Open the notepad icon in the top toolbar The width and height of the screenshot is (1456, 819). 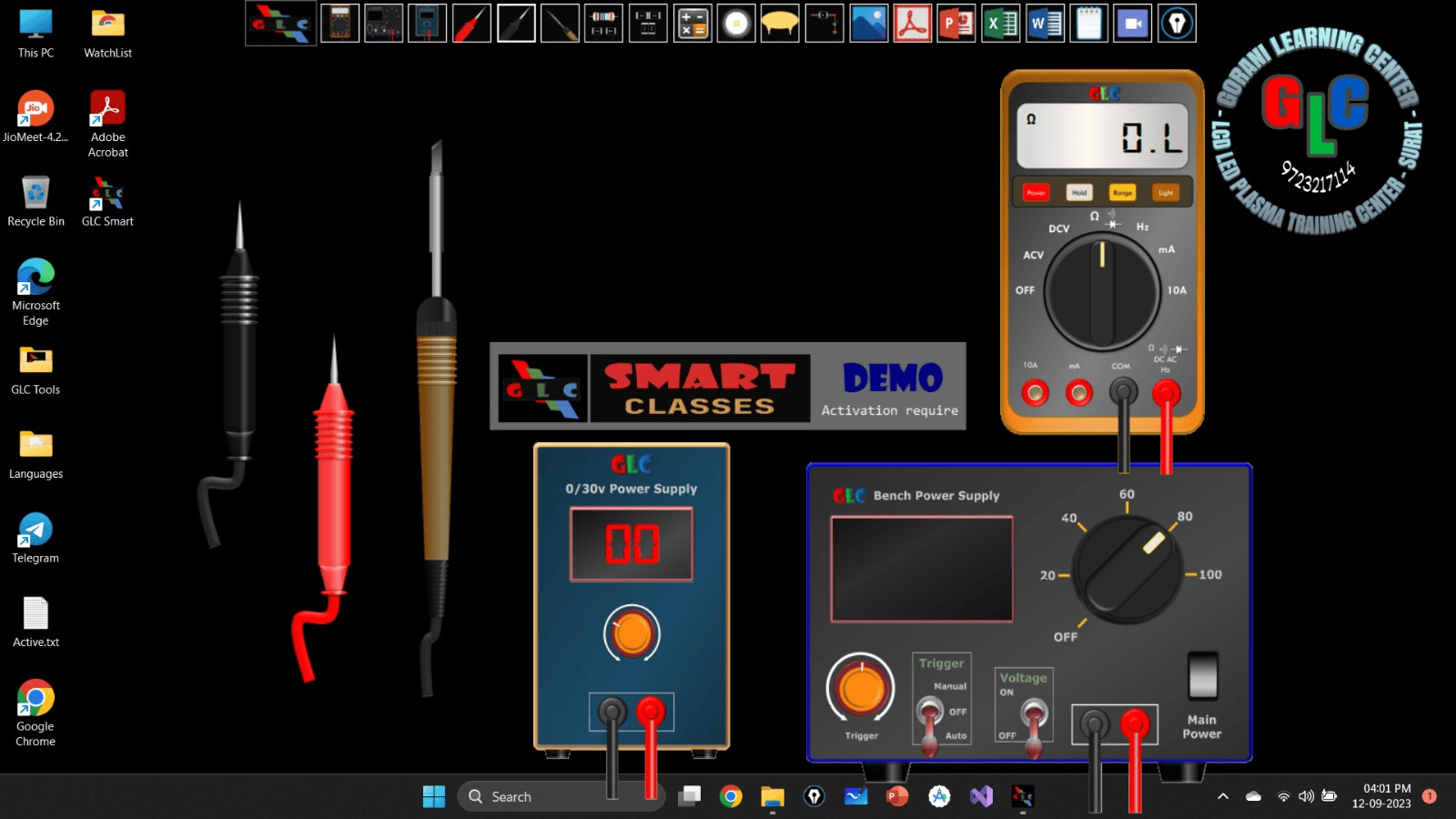click(x=1088, y=24)
